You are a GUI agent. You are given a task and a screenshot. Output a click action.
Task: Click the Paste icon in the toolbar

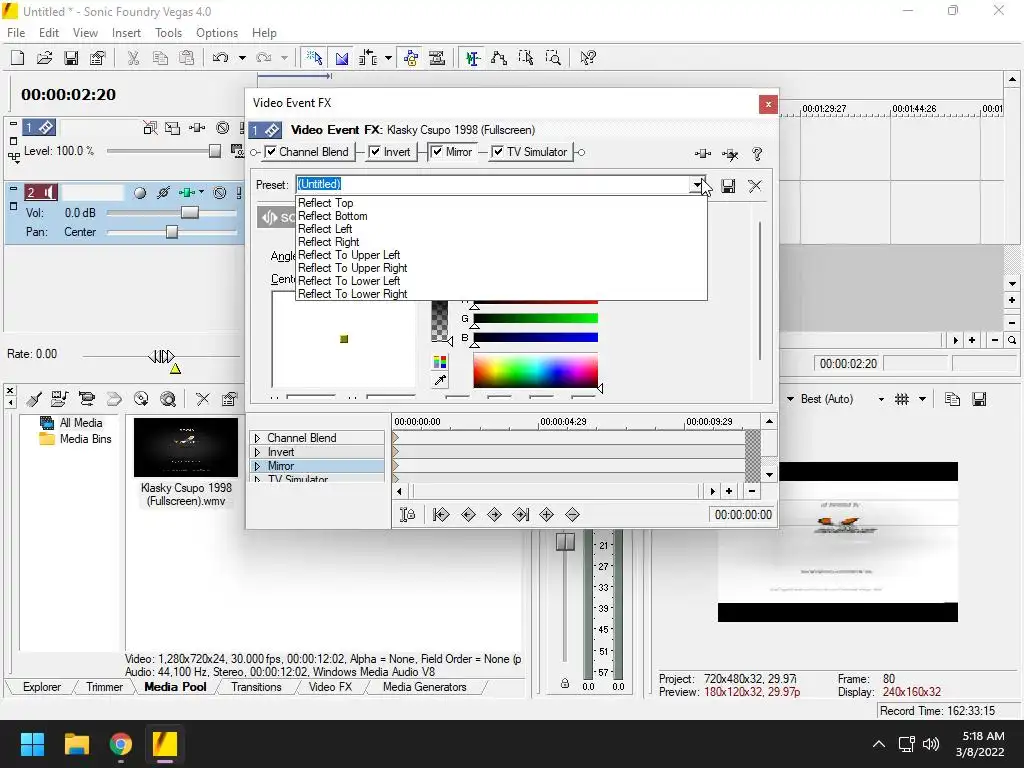187,58
